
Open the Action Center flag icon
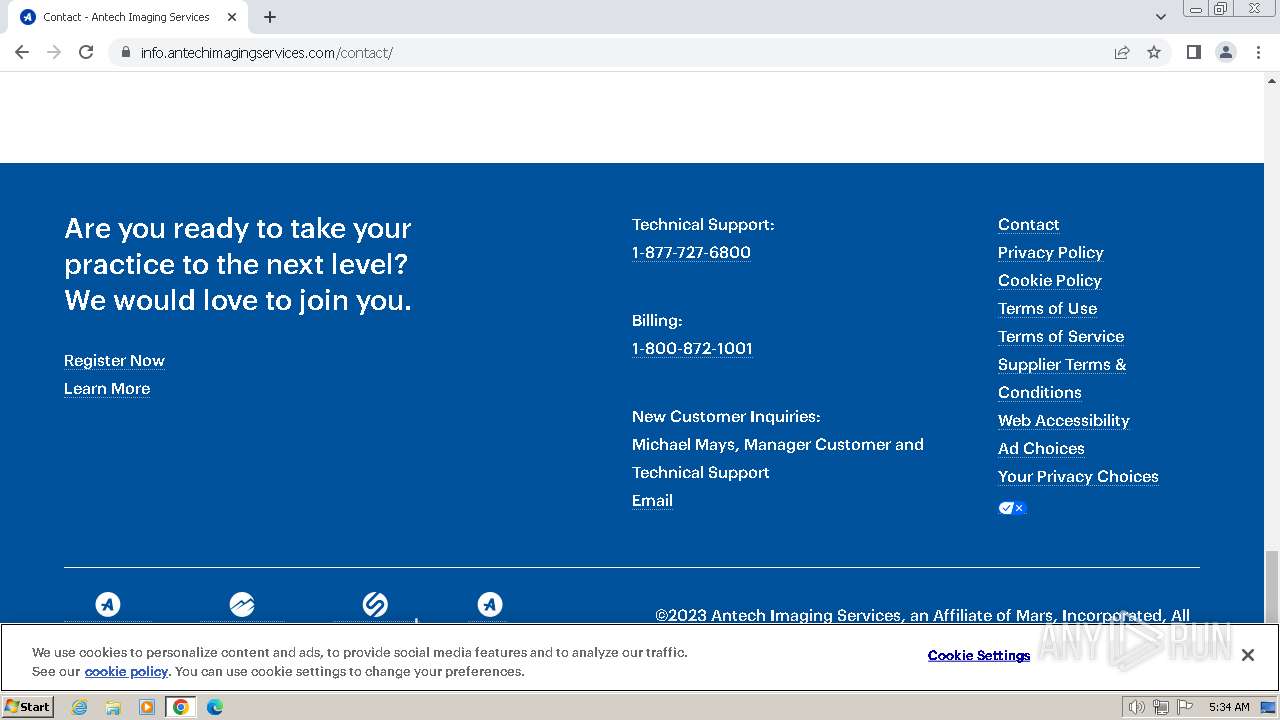[1185, 707]
